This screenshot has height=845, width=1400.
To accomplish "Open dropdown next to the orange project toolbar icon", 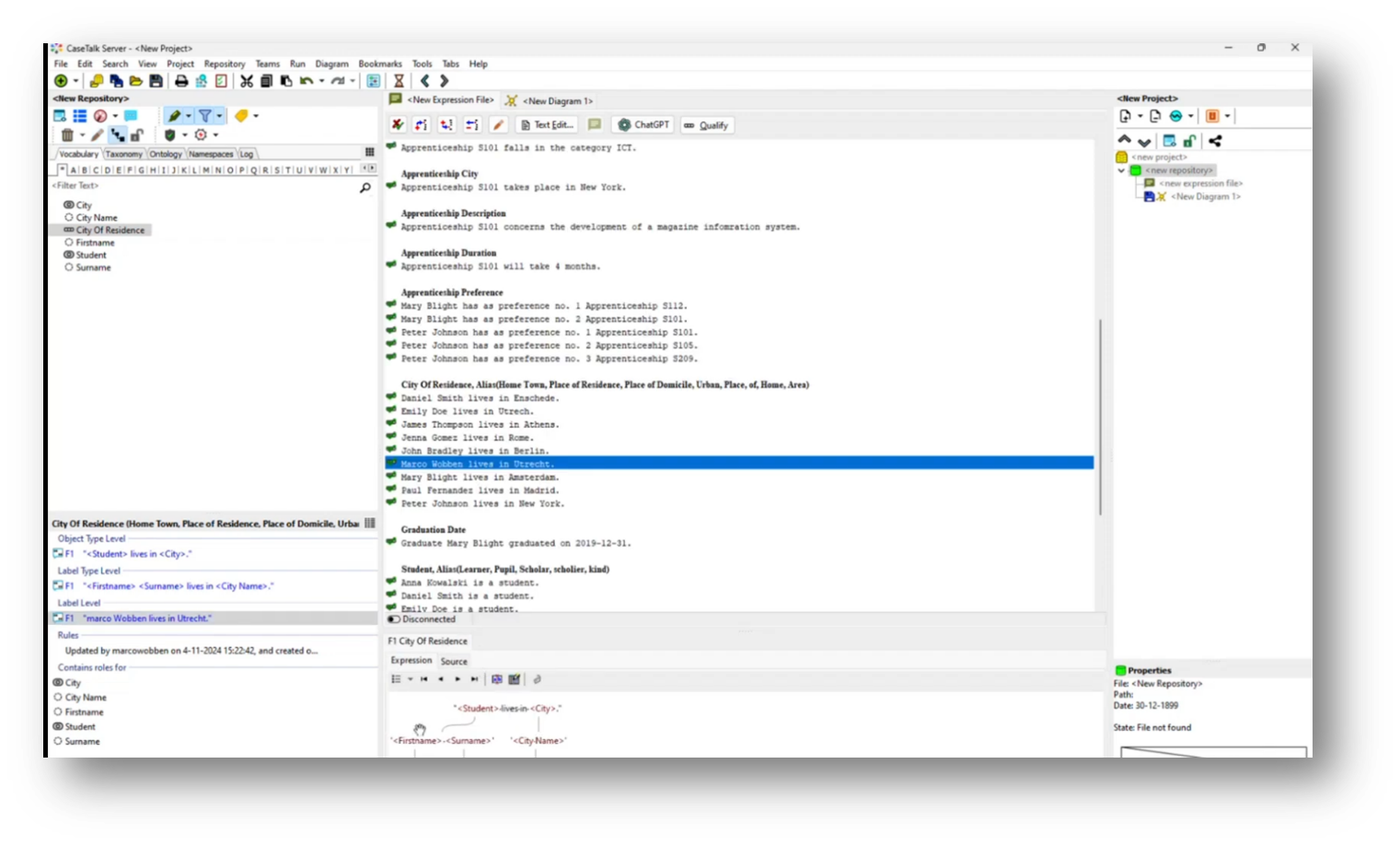I will point(1227,116).
